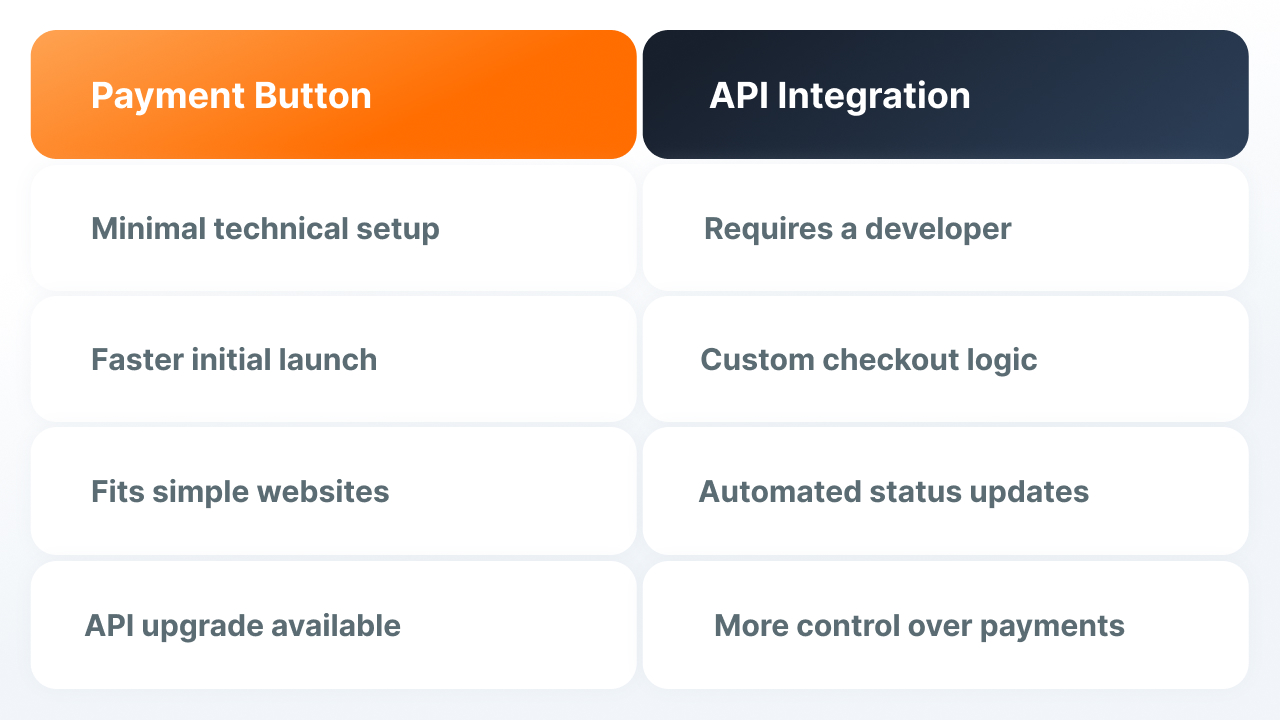Click the word checkout in right column

(x=887, y=360)
